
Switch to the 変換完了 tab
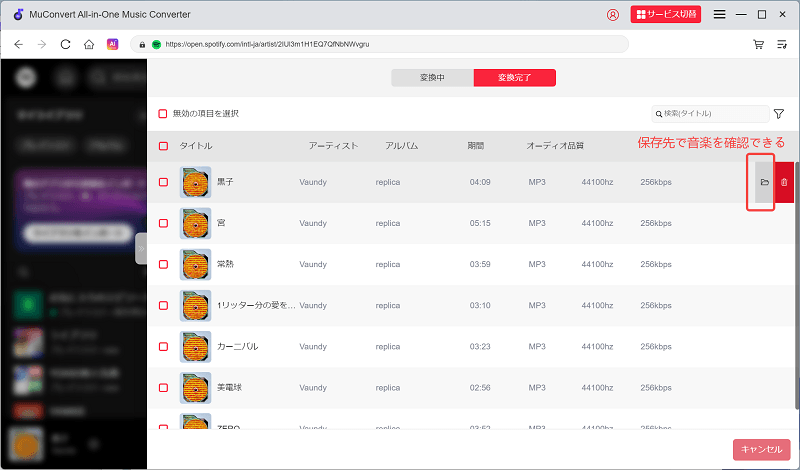[x=515, y=78]
